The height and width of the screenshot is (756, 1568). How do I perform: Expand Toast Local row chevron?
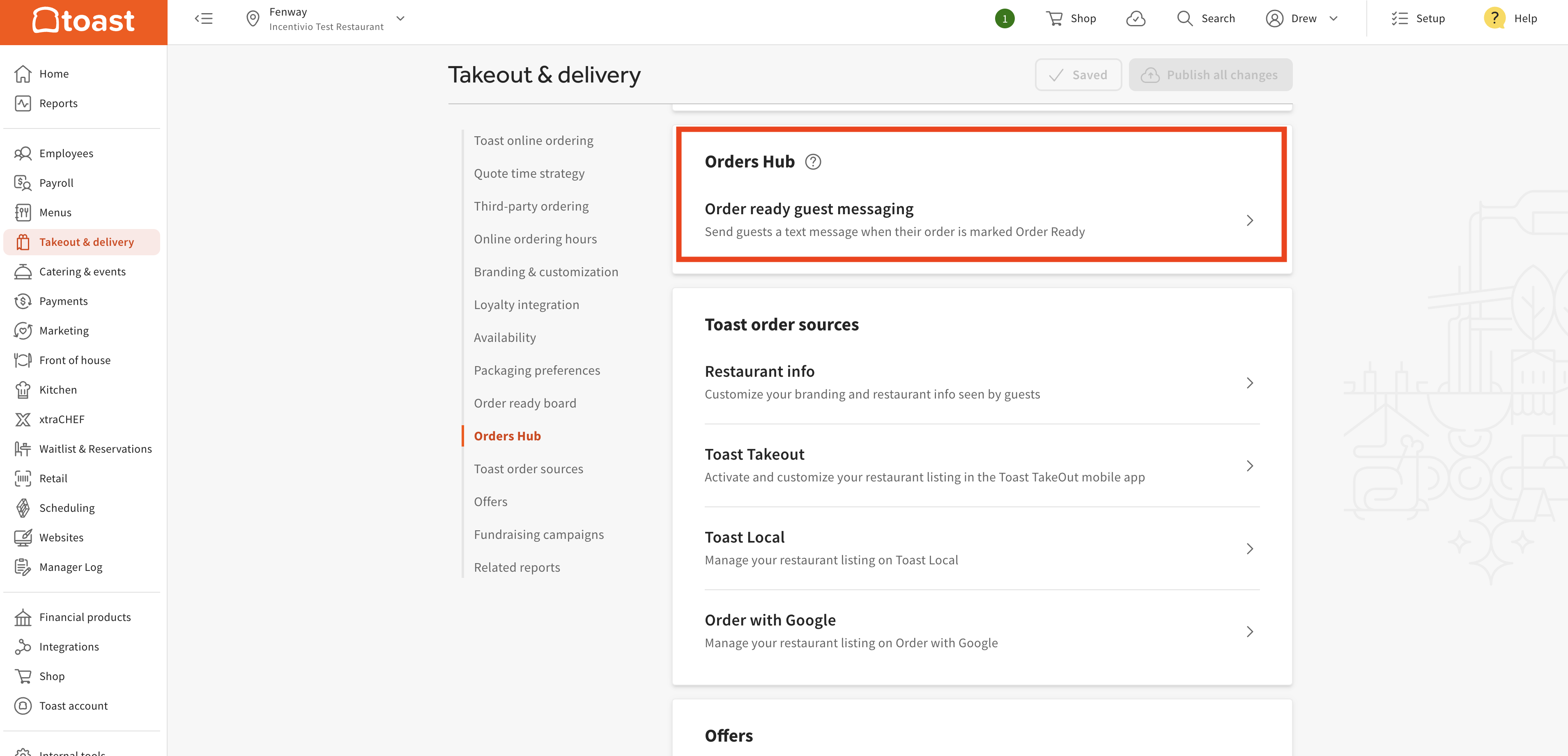coord(1249,549)
